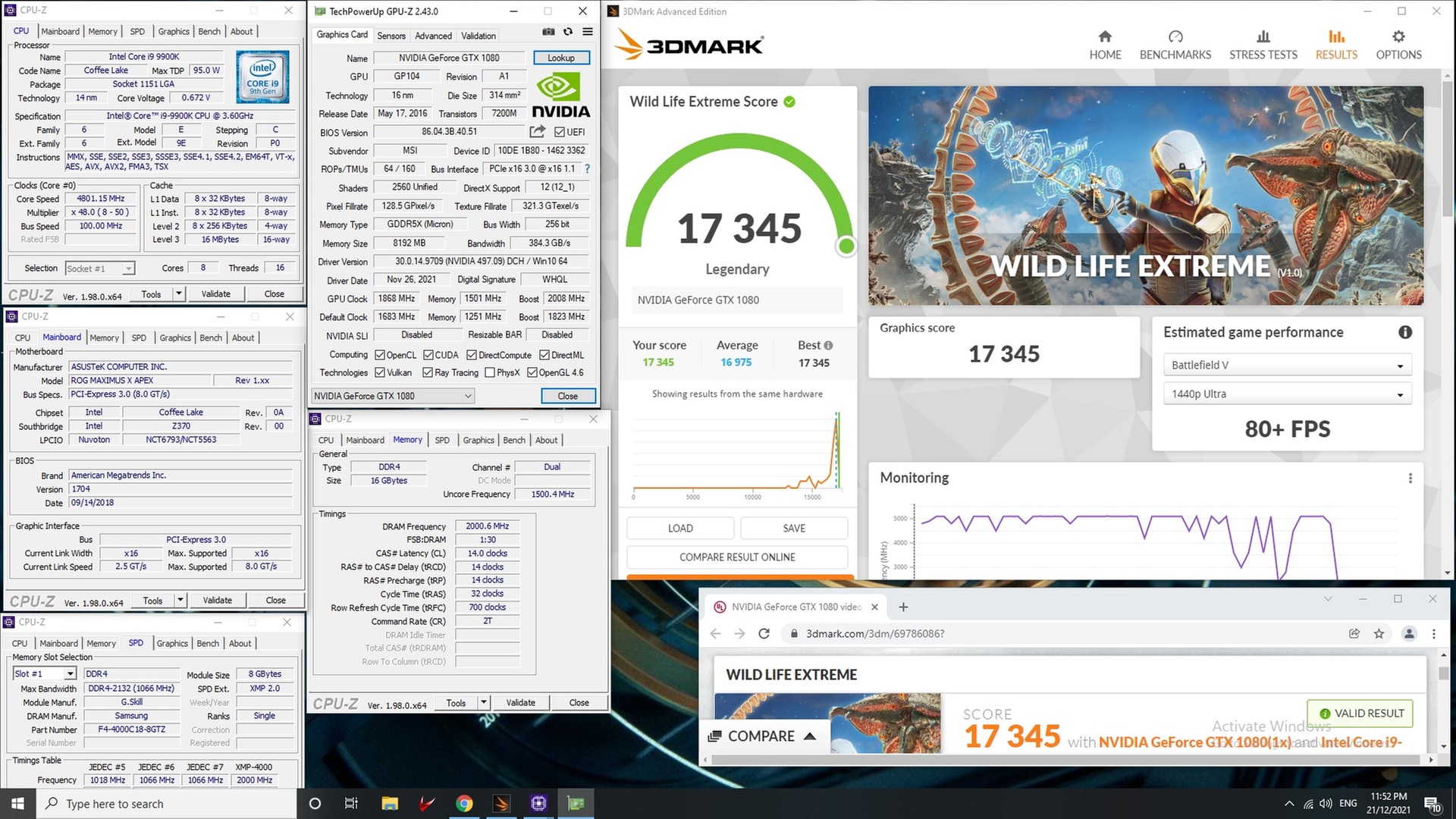Open Bench tab in CPU-Z CPU window
This screenshot has height=819, width=1456.
pyautogui.click(x=209, y=31)
